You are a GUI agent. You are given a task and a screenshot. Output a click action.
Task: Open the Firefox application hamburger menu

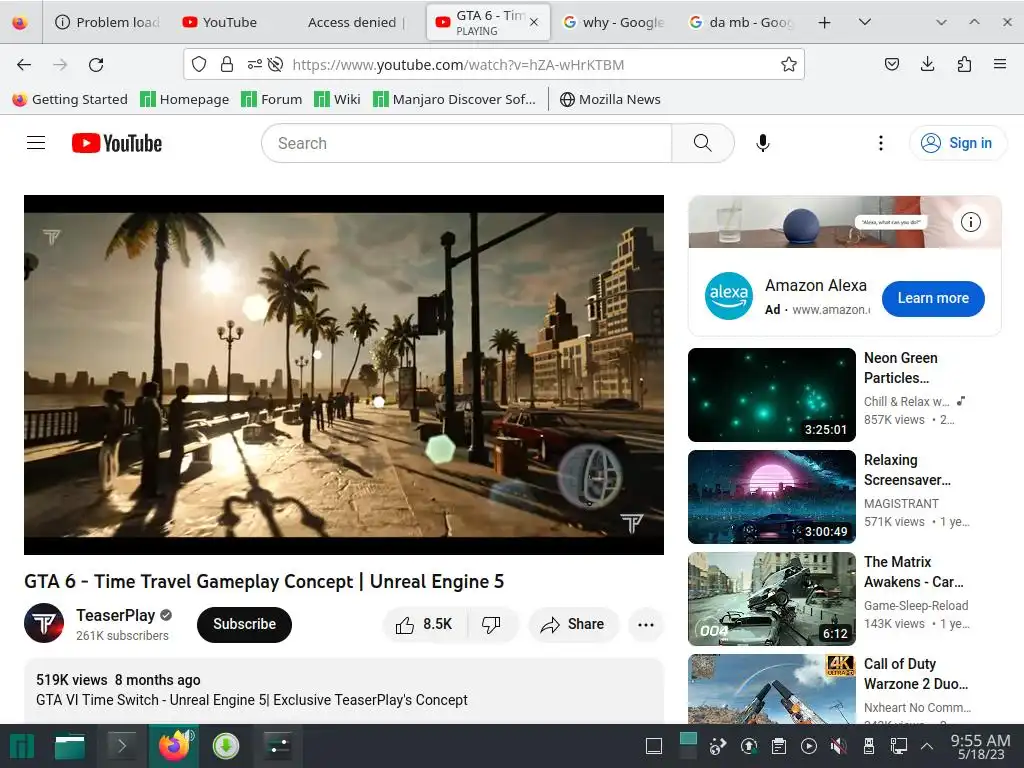(x=999, y=64)
